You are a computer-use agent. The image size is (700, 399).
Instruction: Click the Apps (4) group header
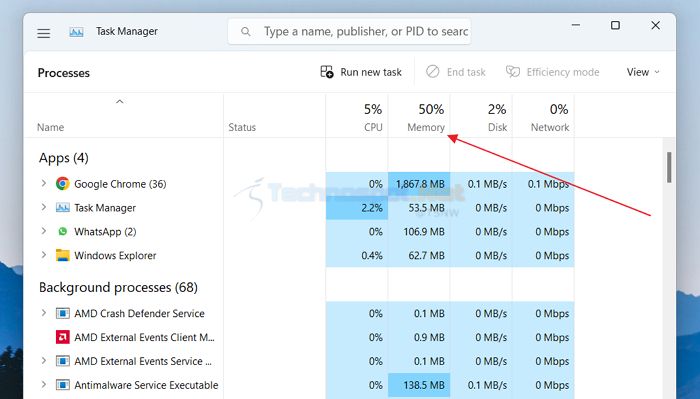click(63, 158)
